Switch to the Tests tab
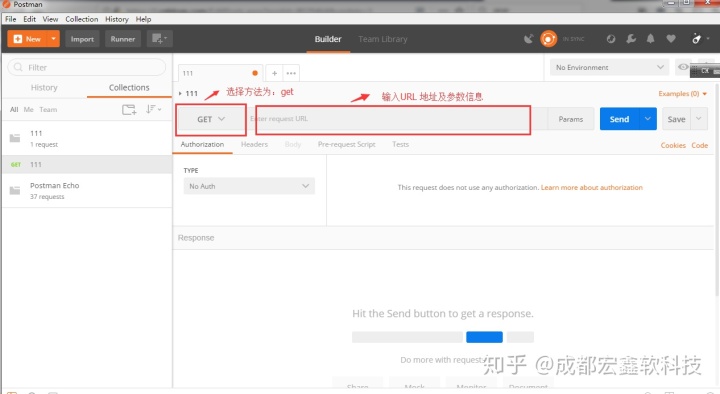 (x=400, y=144)
